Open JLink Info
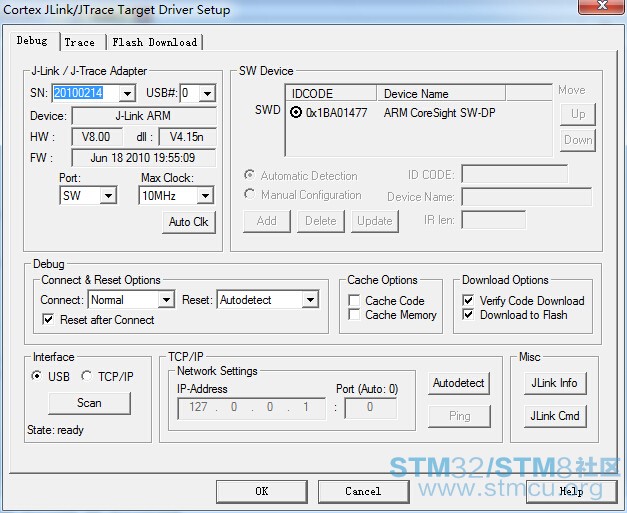This screenshot has width=627, height=513. click(555, 383)
